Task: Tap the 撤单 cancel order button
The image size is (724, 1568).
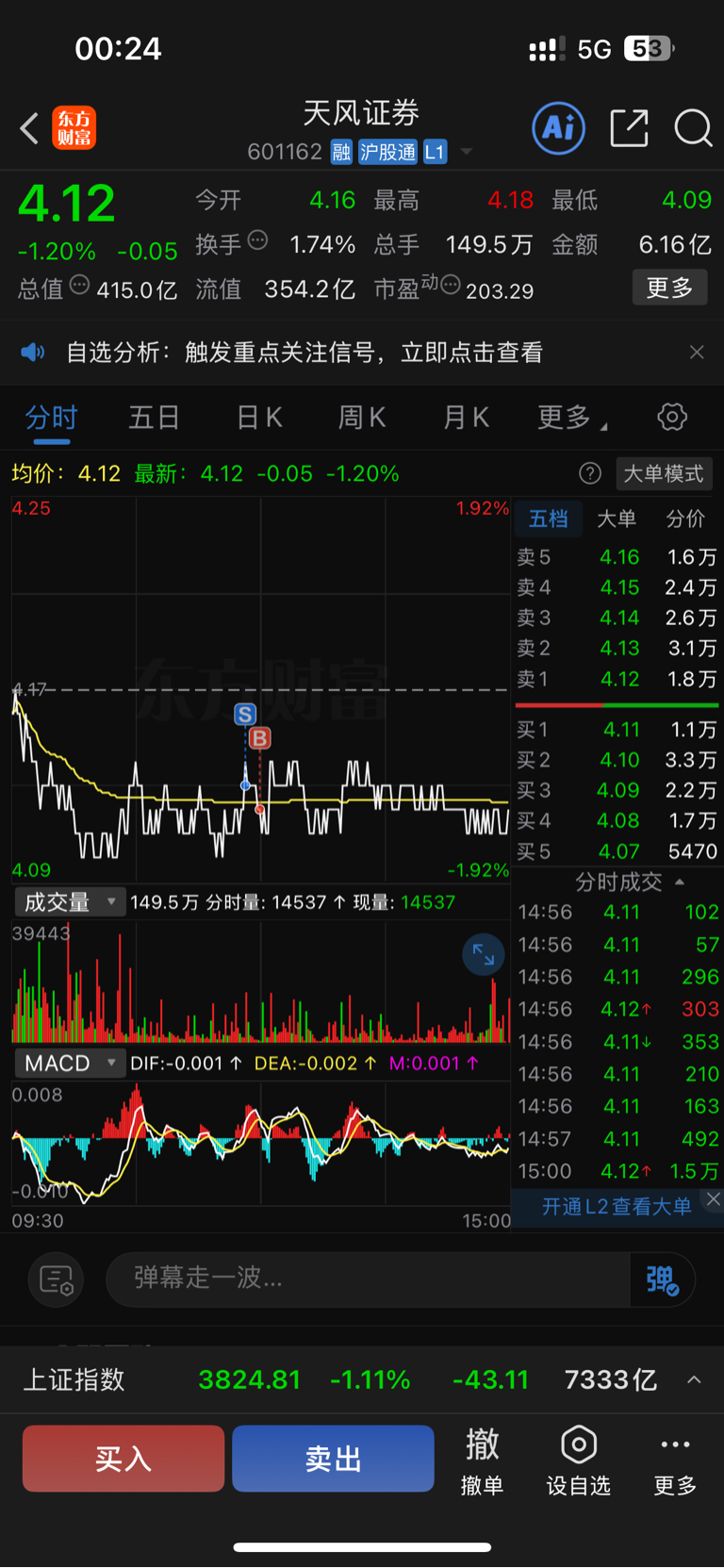Action: tap(482, 1461)
